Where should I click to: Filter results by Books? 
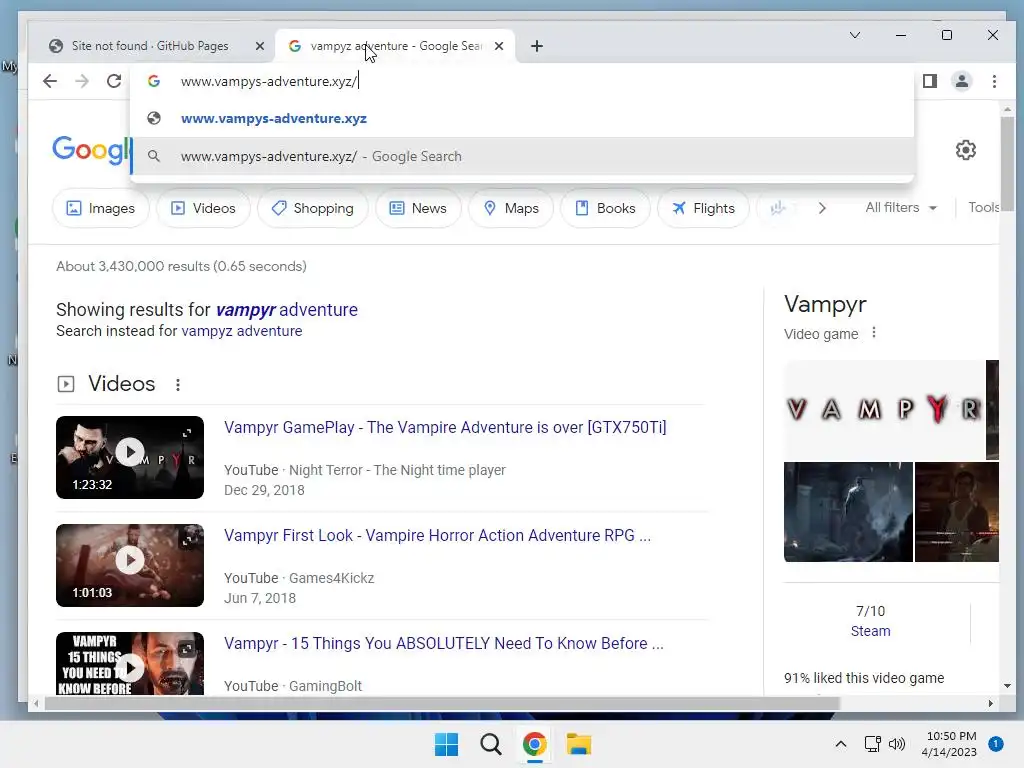coord(605,208)
